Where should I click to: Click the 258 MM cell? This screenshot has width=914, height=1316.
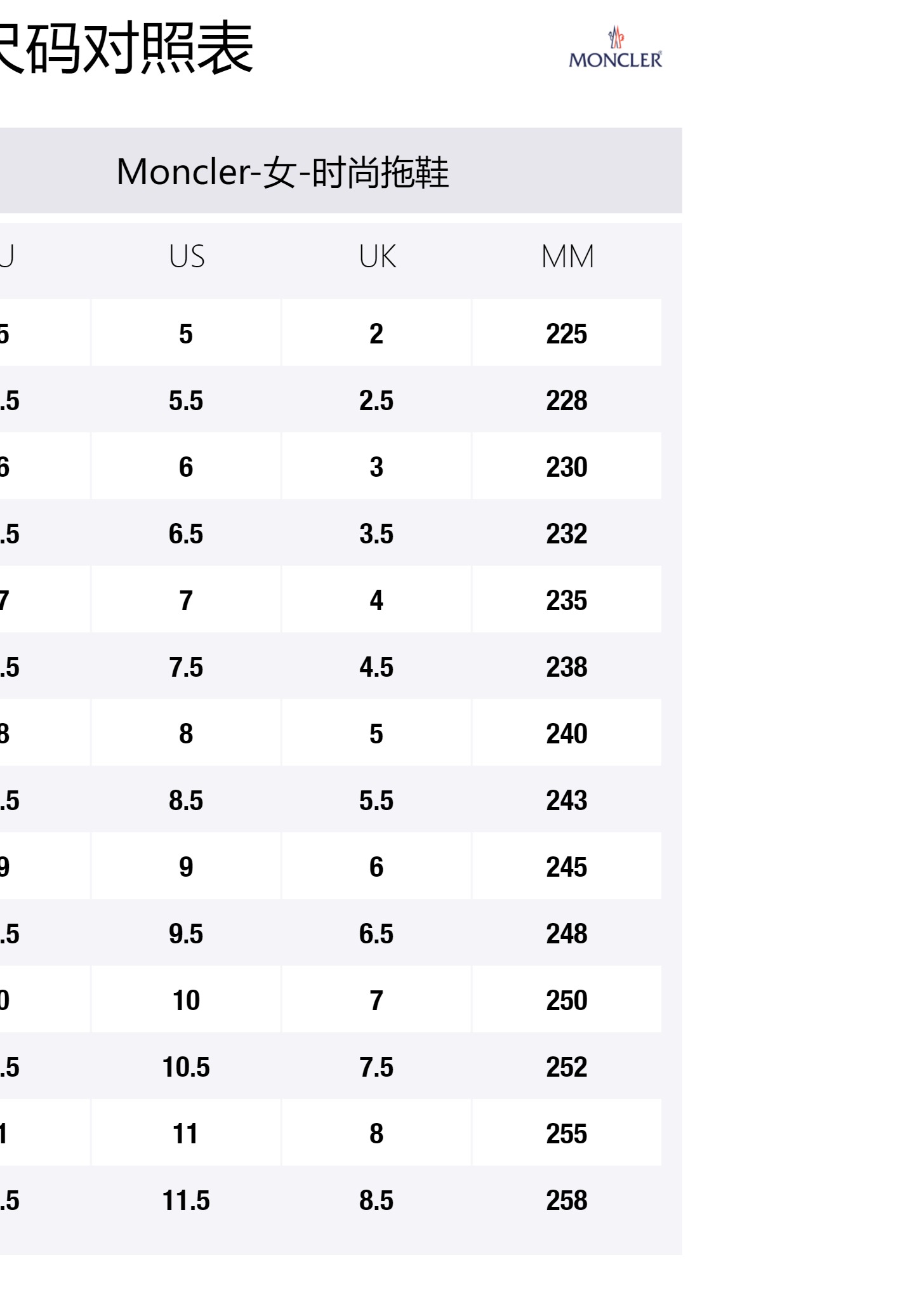click(567, 1200)
